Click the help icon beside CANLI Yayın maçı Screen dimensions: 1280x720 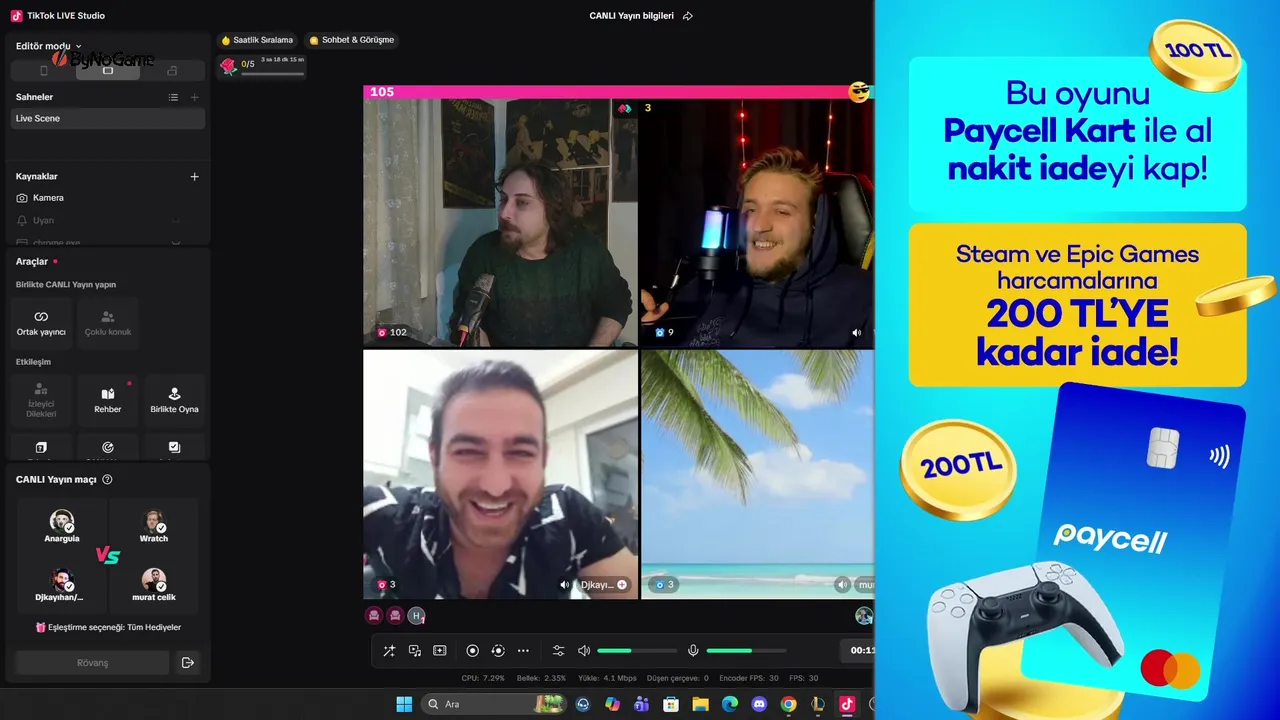tap(107, 479)
